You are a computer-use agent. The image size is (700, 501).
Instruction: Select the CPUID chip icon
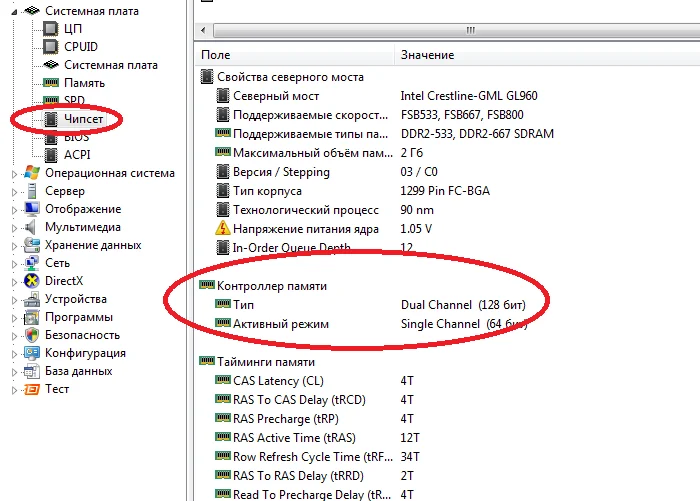50,46
